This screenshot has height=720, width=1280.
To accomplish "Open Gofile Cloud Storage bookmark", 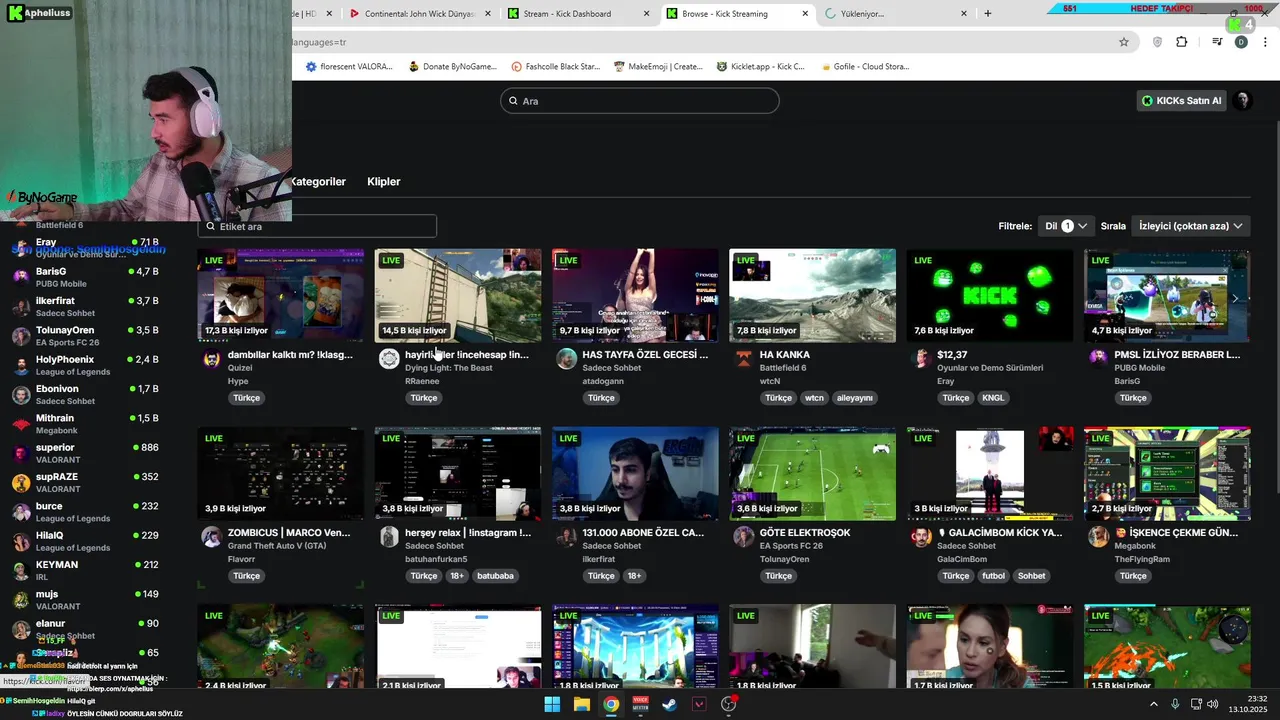I will [x=864, y=66].
